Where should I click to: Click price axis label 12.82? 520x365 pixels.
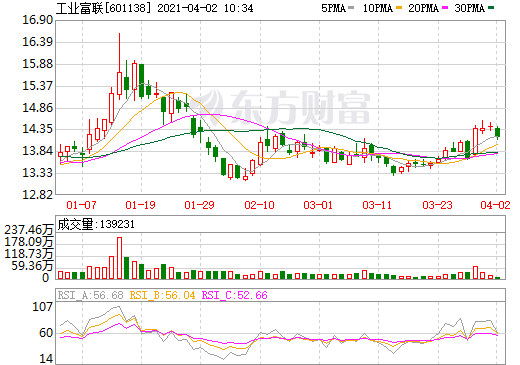[x=38, y=194]
